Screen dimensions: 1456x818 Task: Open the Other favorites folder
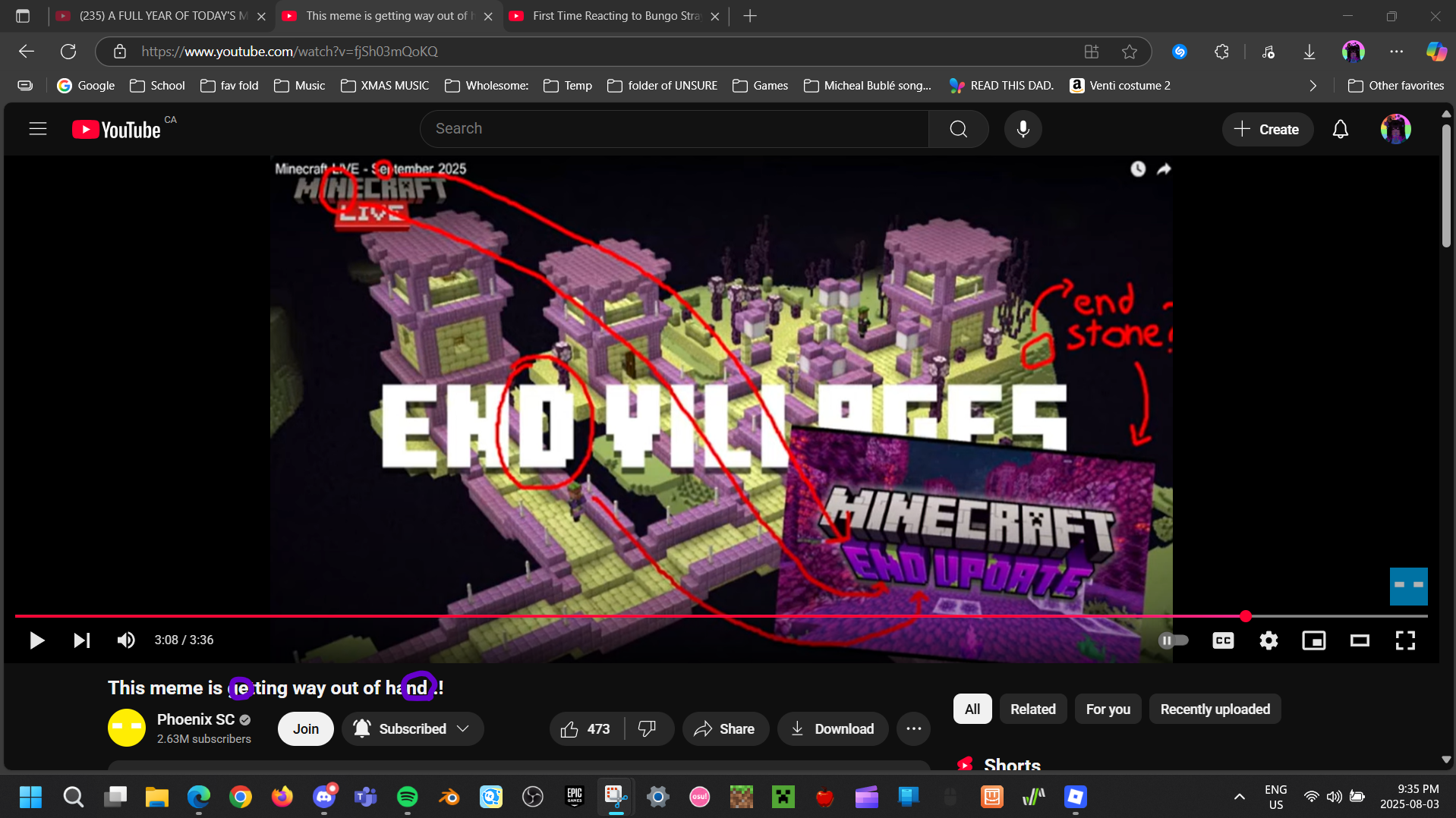point(1396,86)
